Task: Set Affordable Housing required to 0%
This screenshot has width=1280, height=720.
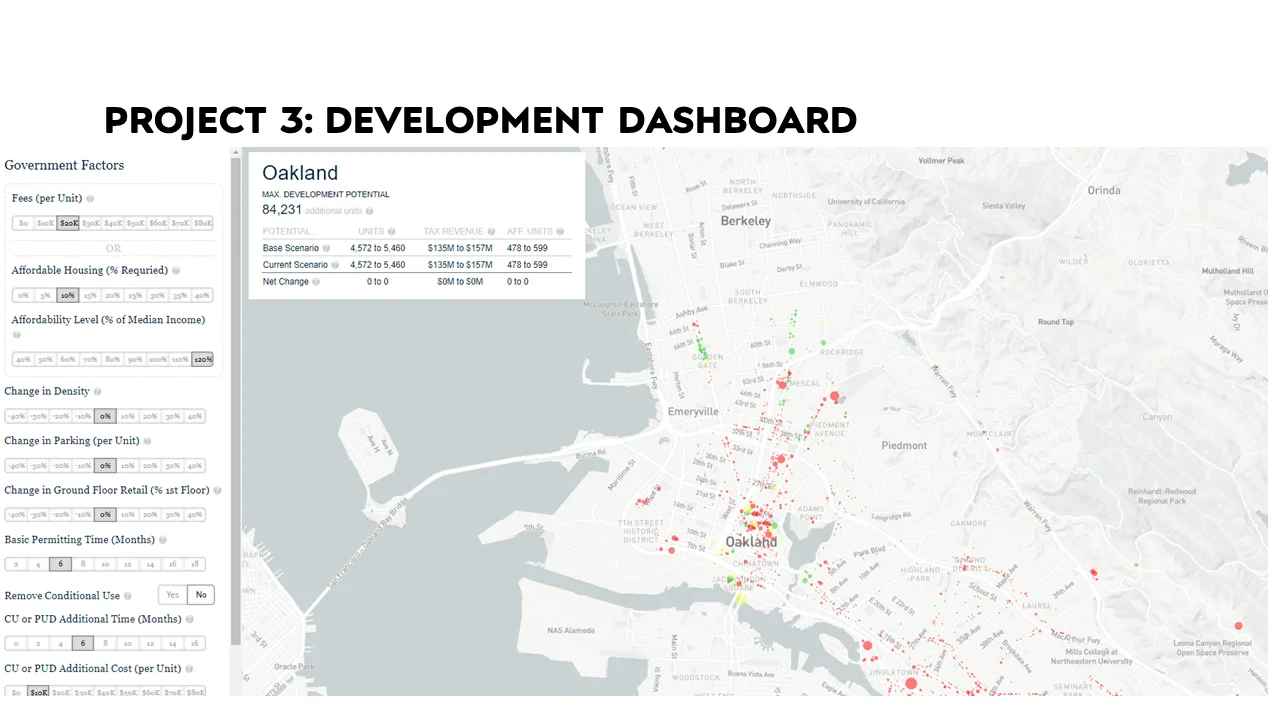Action: (x=23, y=295)
